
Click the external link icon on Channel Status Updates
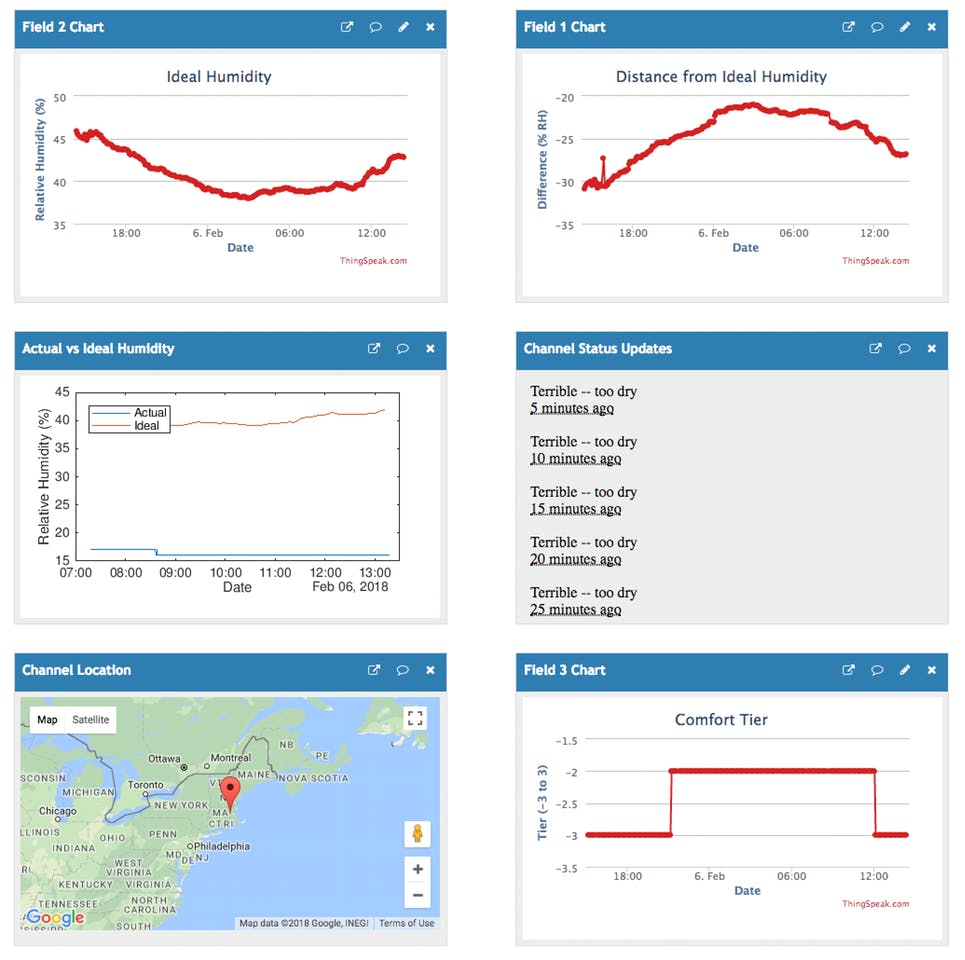point(874,349)
